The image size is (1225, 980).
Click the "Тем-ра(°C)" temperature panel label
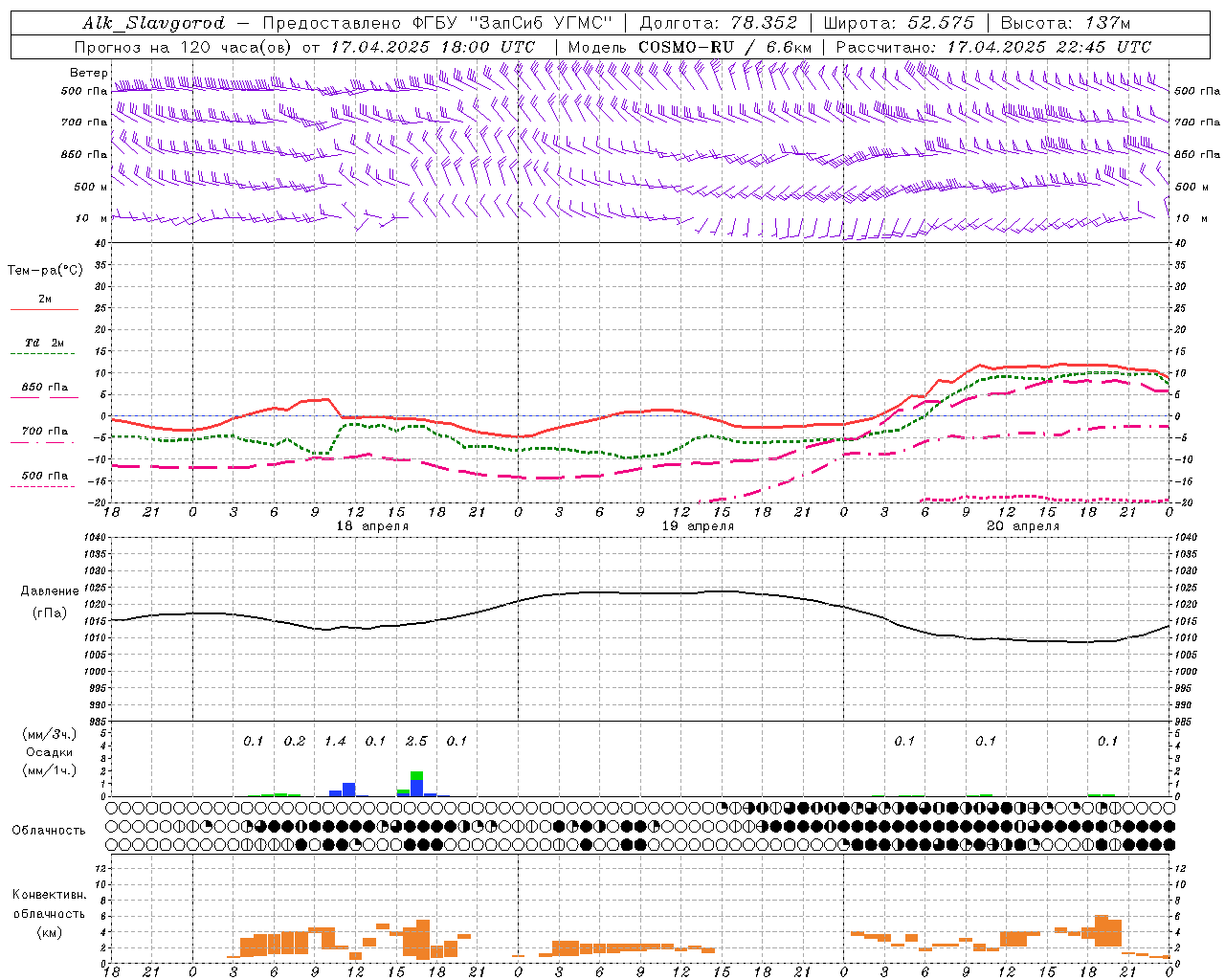(45, 271)
